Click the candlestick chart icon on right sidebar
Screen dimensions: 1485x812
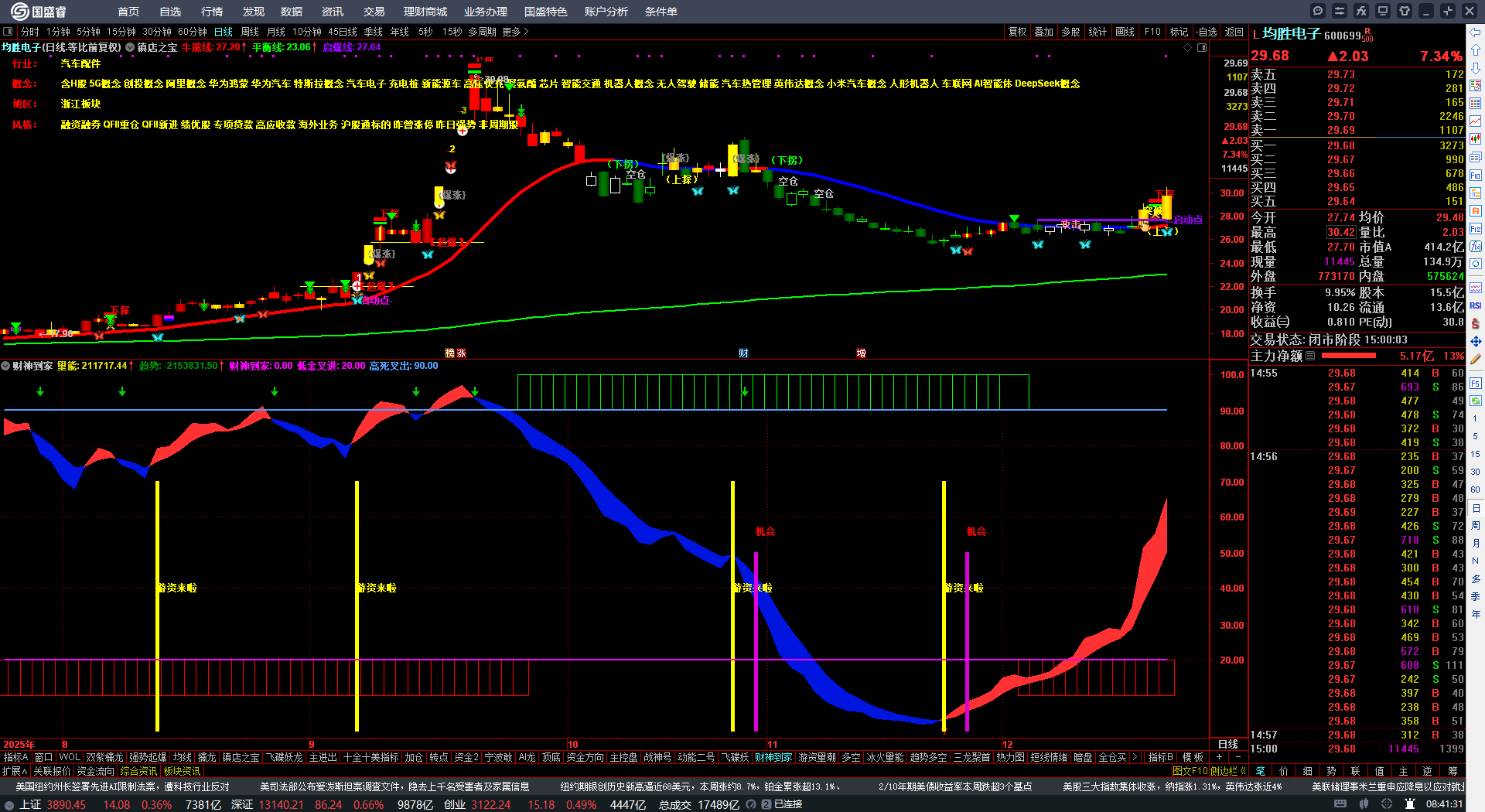(x=1476, y=138)
